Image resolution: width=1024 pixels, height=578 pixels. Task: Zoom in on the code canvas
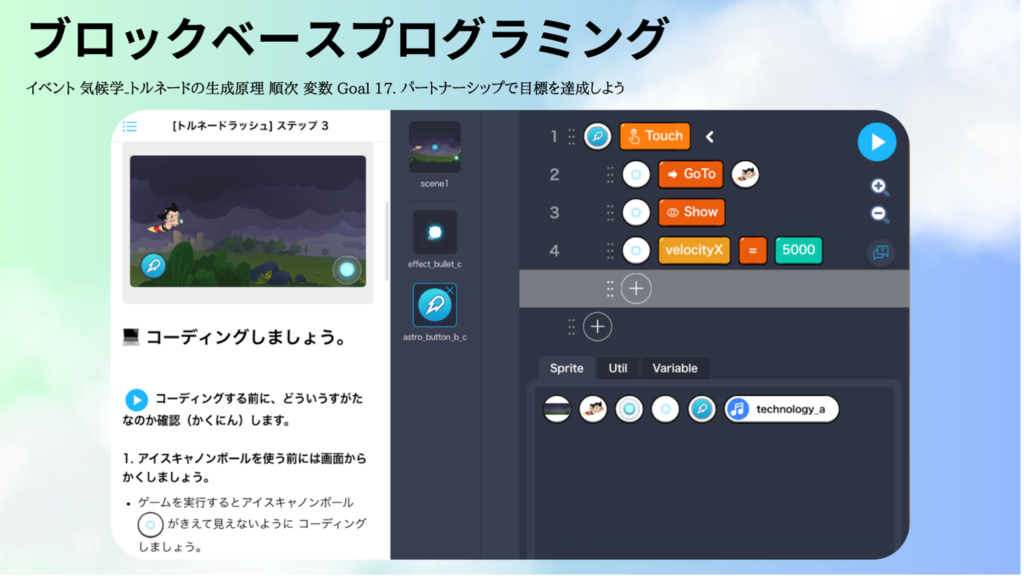tap(878, 187)
